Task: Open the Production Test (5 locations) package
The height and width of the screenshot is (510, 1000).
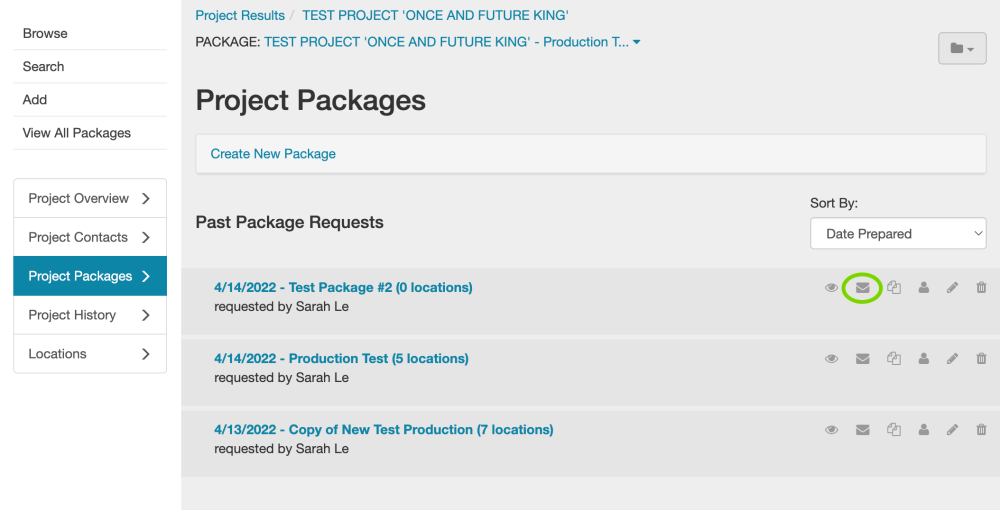Action: point(341,358)
